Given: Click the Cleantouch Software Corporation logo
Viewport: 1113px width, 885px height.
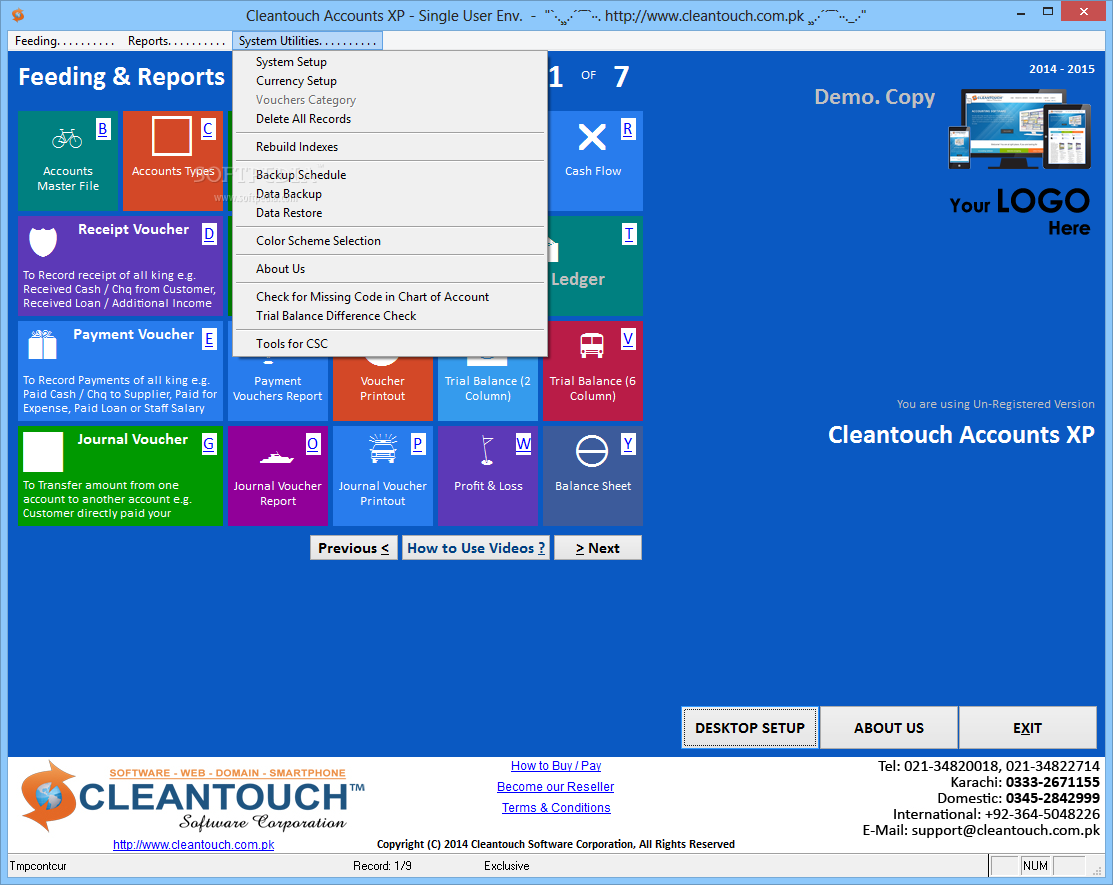Looking at the screenshot, I should 193,798.
